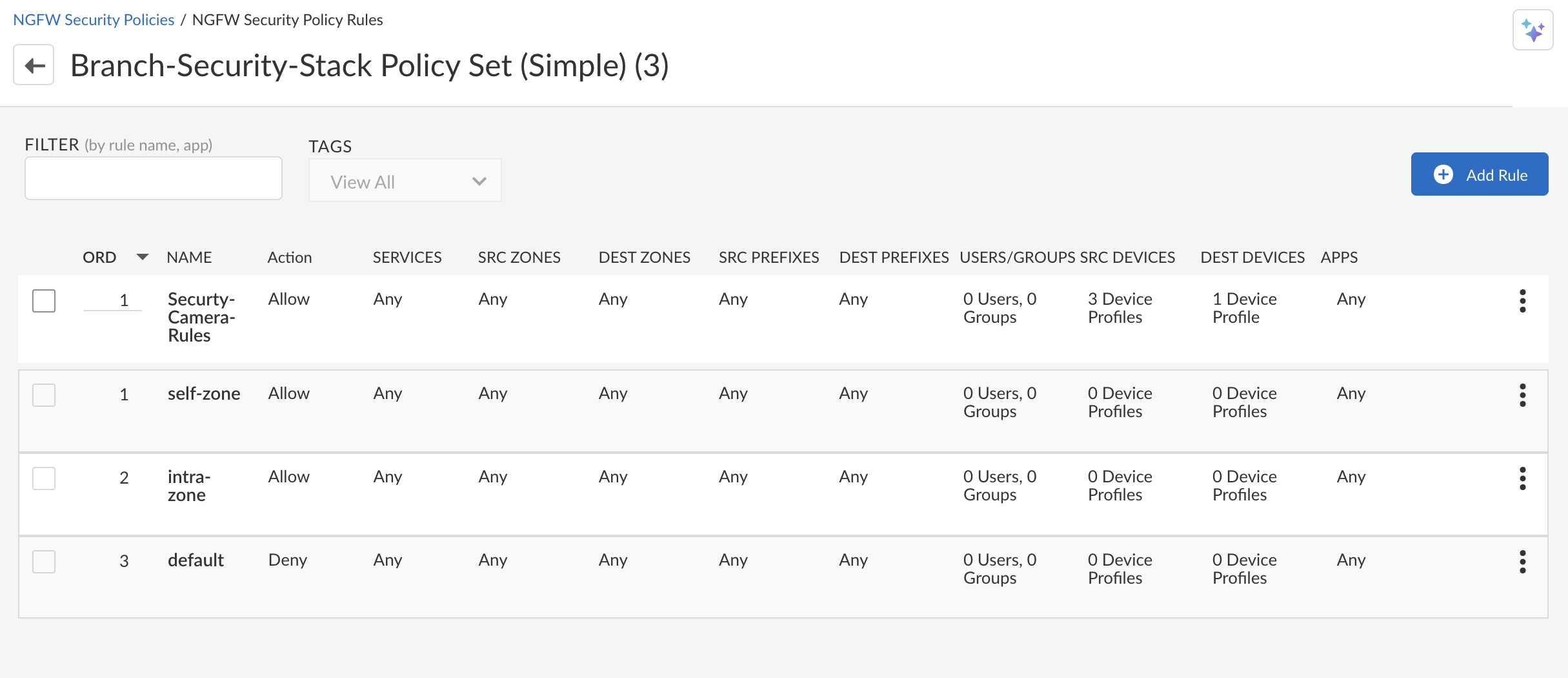This screenshot has height=678, width=1568.
Task: Open three-dot menu for default rule
Action: (1522, 562)
